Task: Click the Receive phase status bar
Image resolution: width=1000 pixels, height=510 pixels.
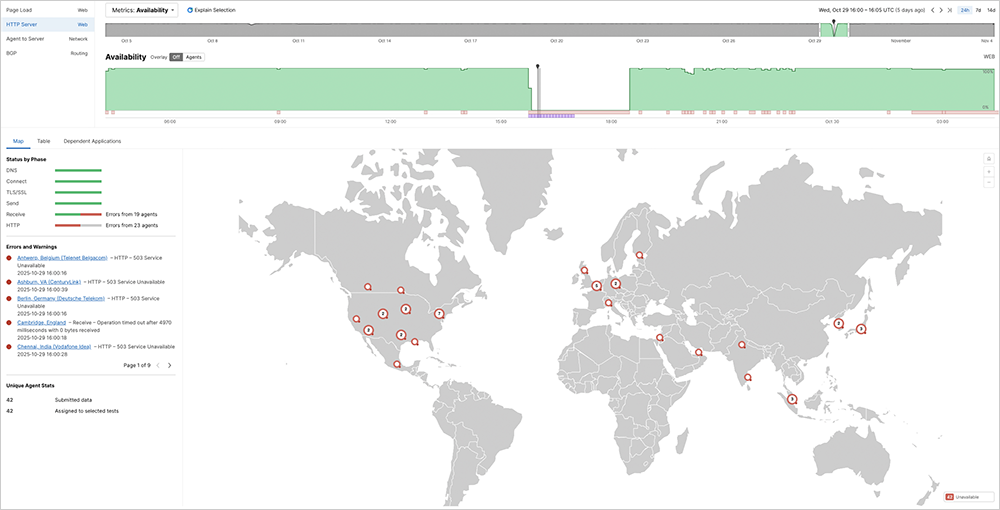Action: pos(78,214)
